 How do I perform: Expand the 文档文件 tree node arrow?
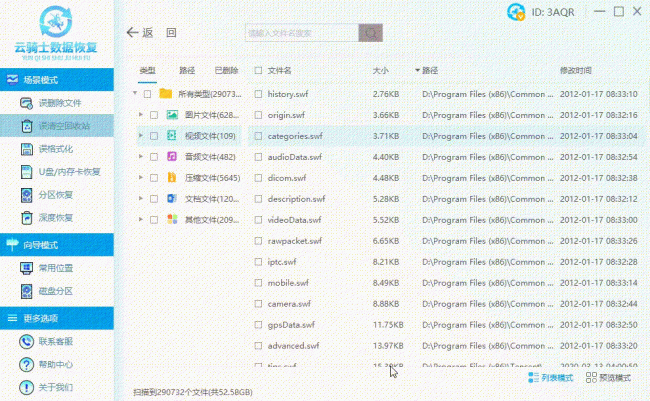[141, 198]
